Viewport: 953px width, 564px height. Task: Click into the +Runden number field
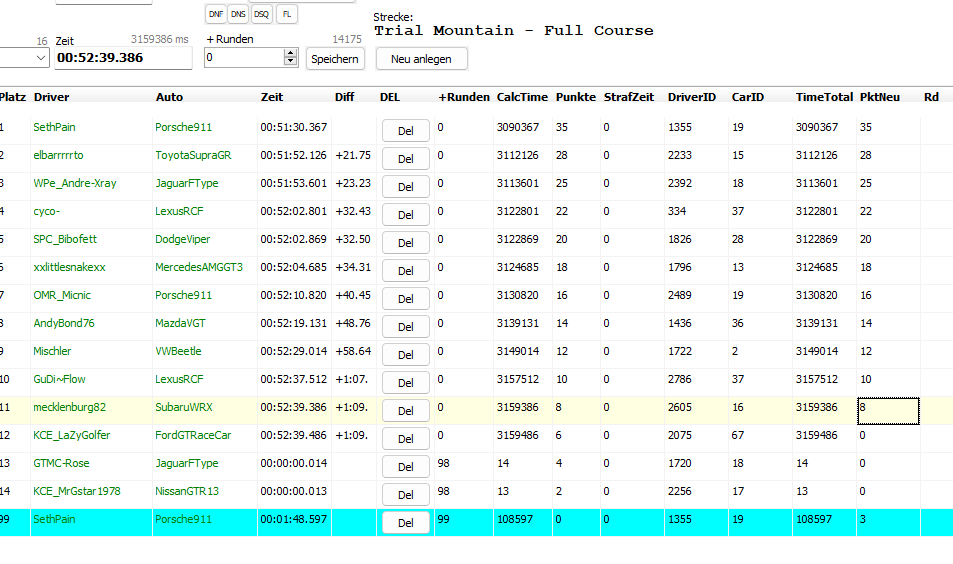pyautogui.click(x=243, y=59)
